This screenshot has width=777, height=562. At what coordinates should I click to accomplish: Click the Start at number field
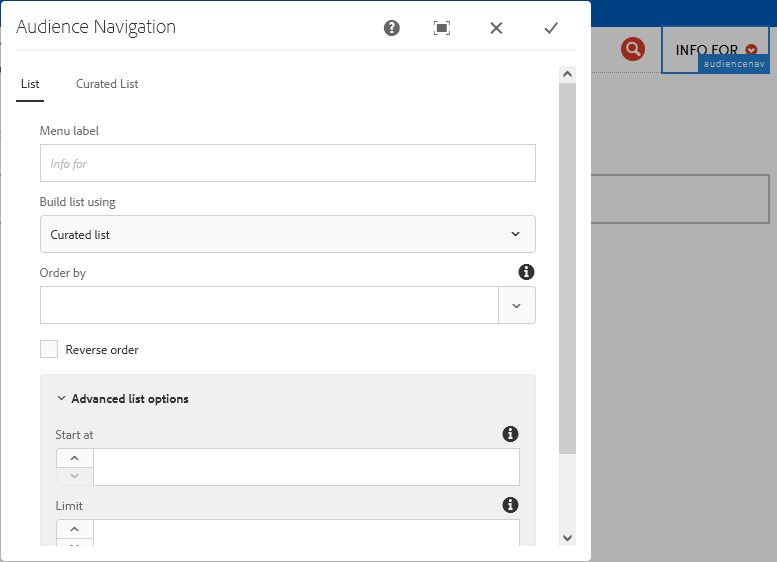pos(306,467)
